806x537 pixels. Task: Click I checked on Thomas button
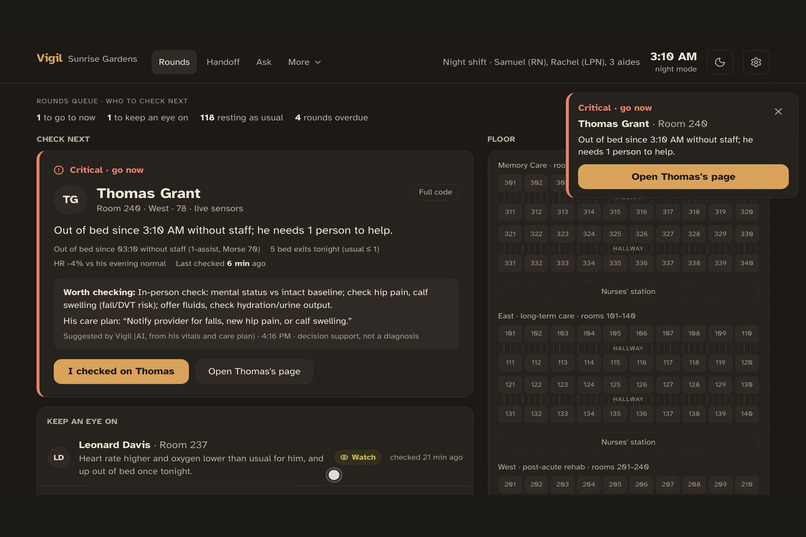(x=121, y=371)
